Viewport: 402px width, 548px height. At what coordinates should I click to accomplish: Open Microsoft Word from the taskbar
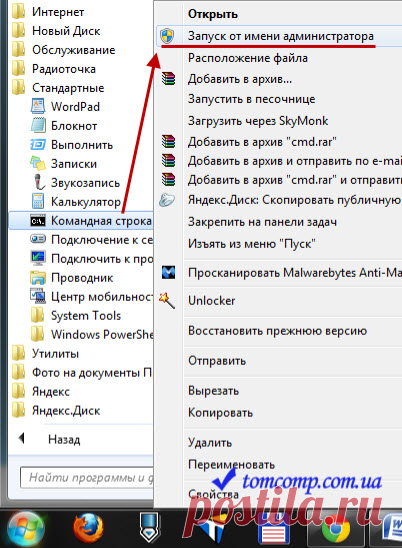[x=392, y=529]
